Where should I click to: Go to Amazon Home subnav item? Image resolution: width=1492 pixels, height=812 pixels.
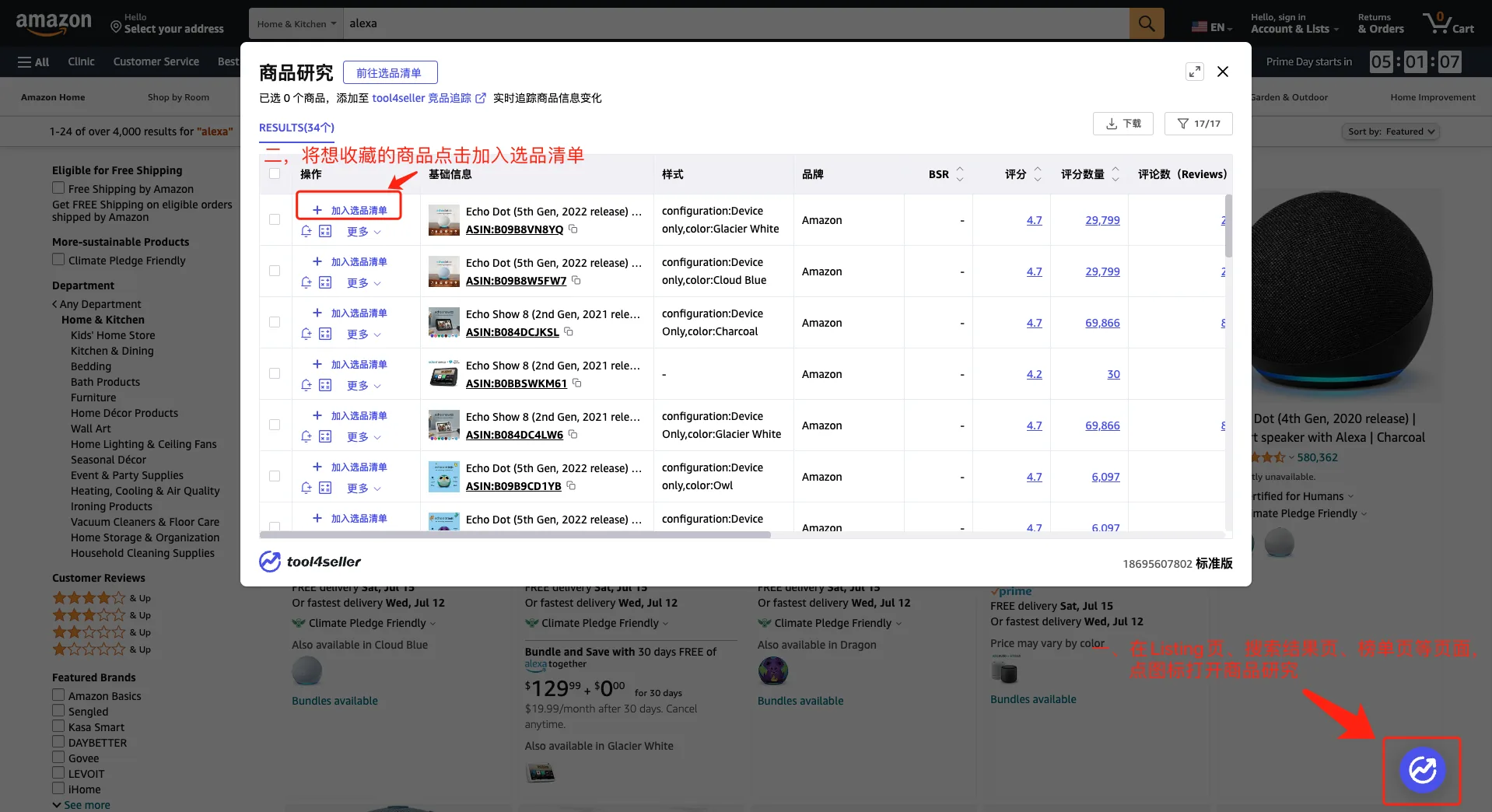point(53,97)
